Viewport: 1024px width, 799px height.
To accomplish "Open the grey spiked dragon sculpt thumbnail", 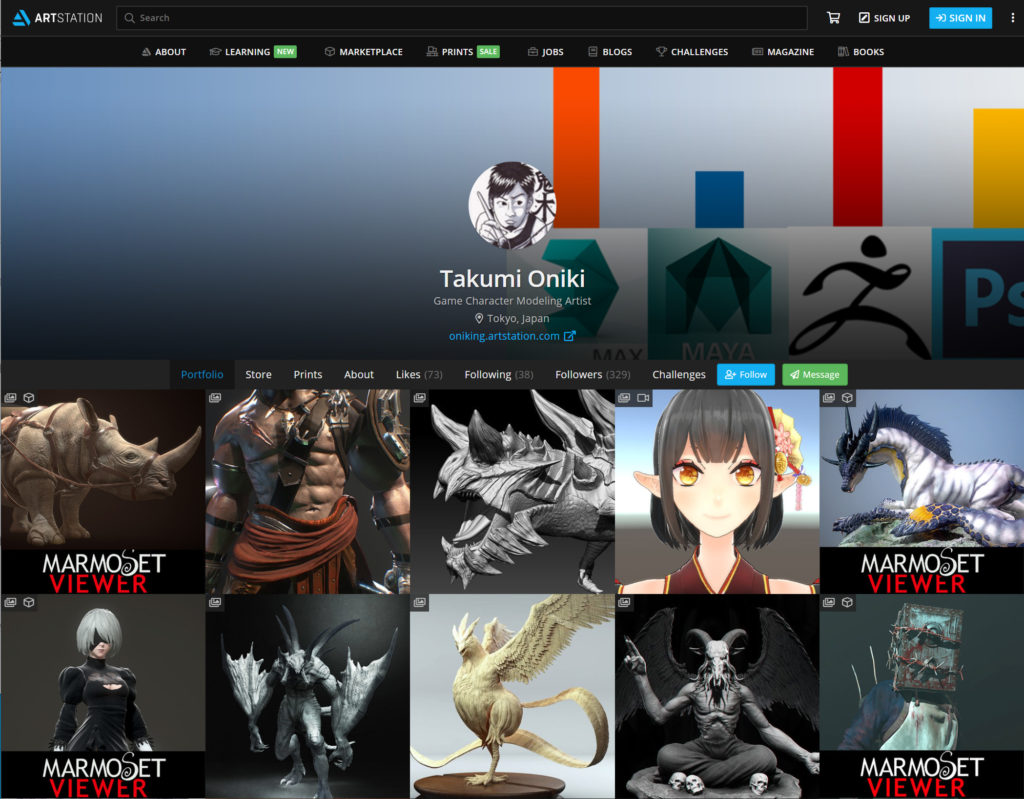I will (x=512, y=491).
